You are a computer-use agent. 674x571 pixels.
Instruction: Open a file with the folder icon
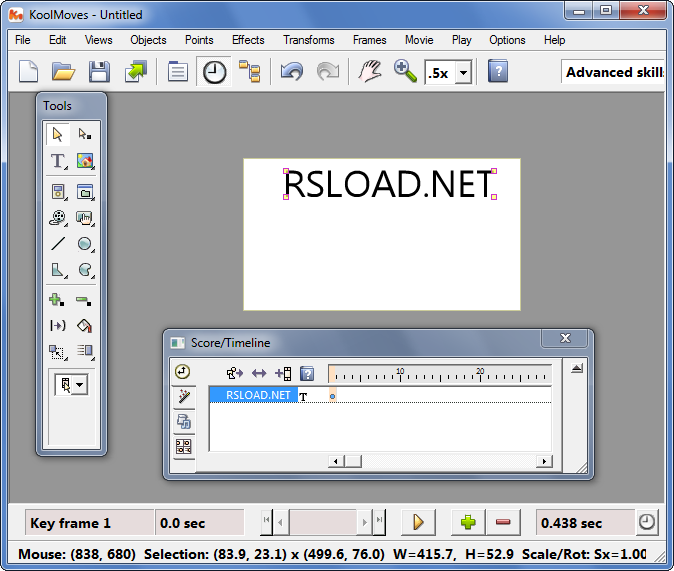(x=64, y=71)
